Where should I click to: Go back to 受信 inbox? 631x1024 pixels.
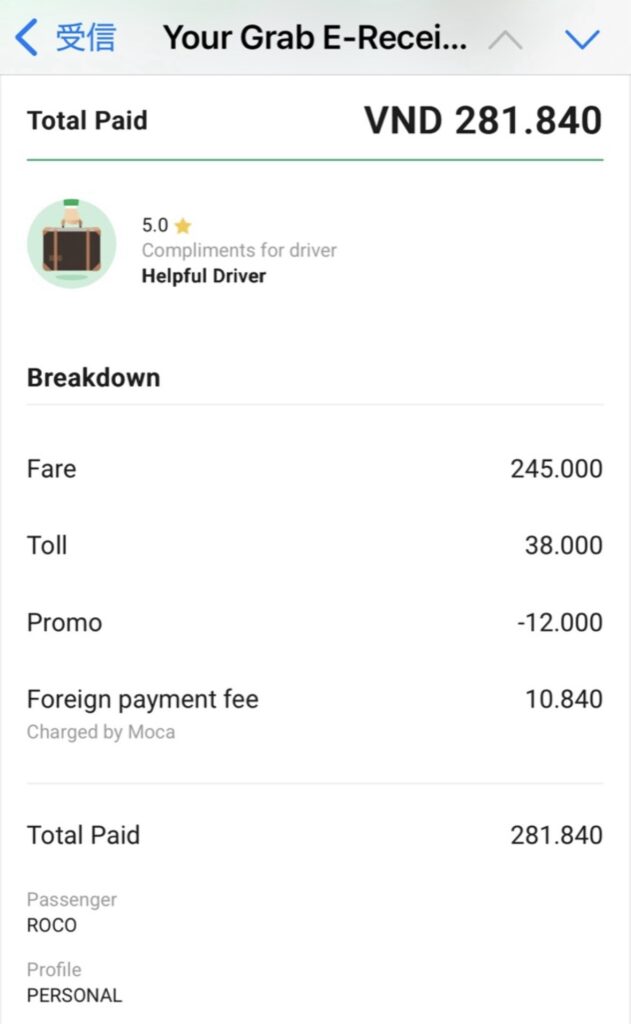click(85, 39)
